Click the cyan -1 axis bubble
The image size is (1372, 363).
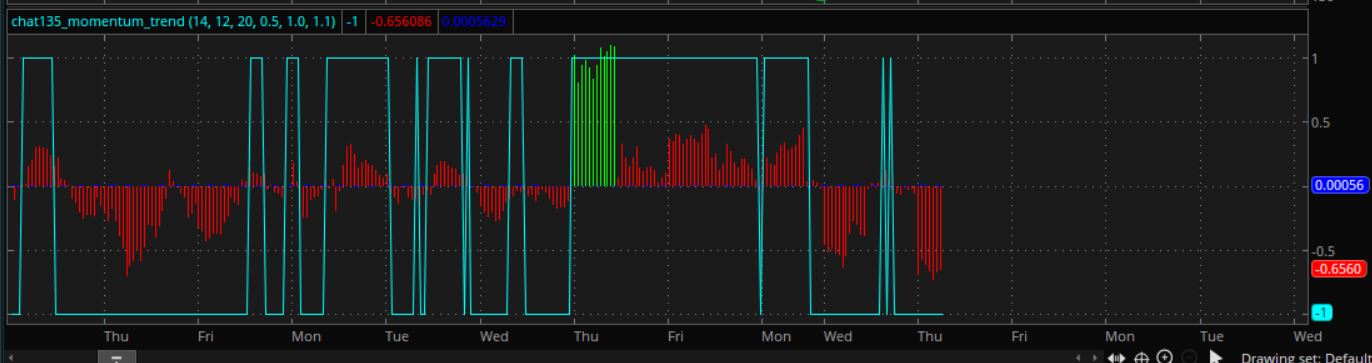pos(1322,313)
